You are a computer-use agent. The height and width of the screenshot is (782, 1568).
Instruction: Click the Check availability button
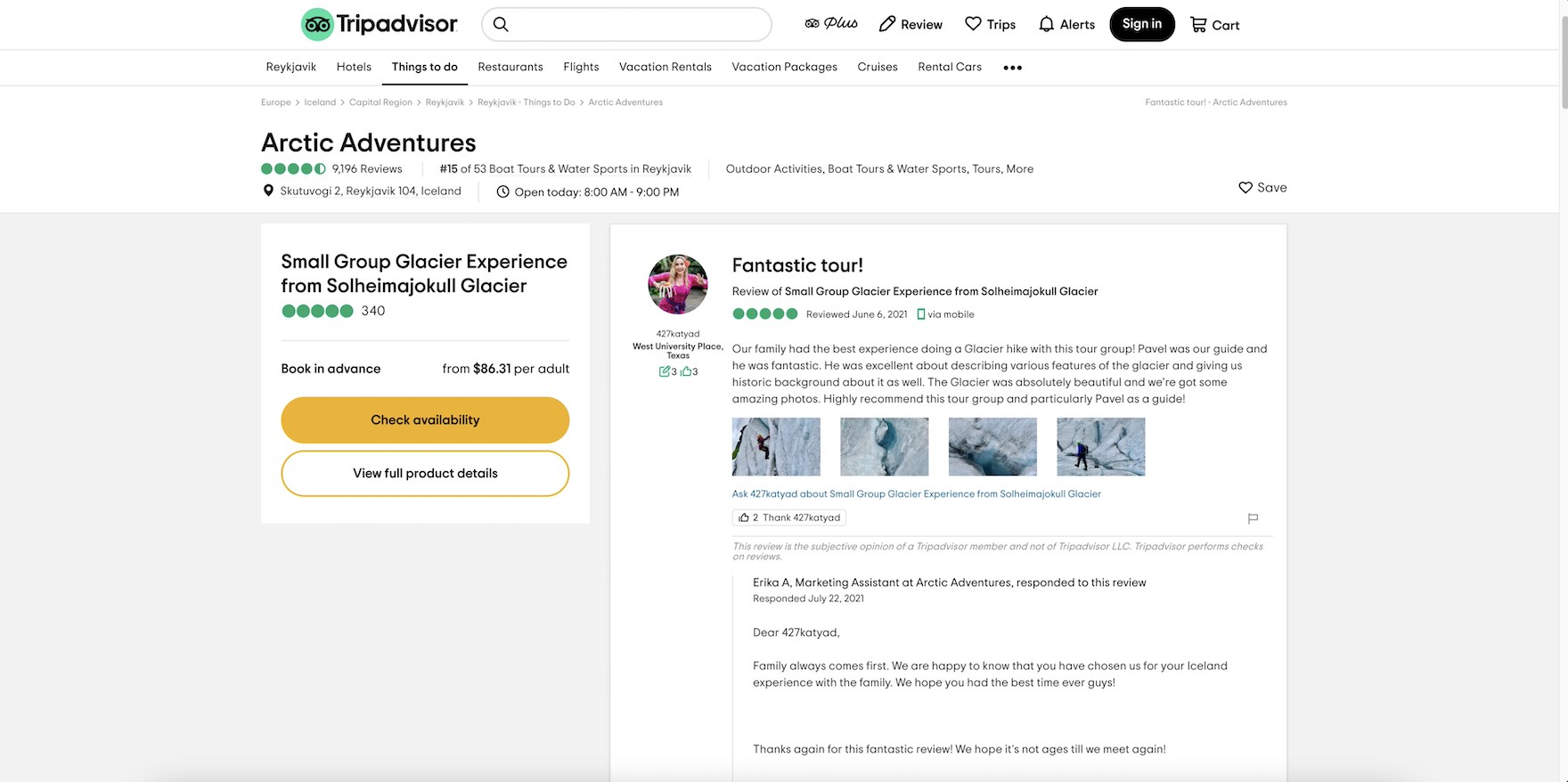pyautogui.click(x=425, y=420)
